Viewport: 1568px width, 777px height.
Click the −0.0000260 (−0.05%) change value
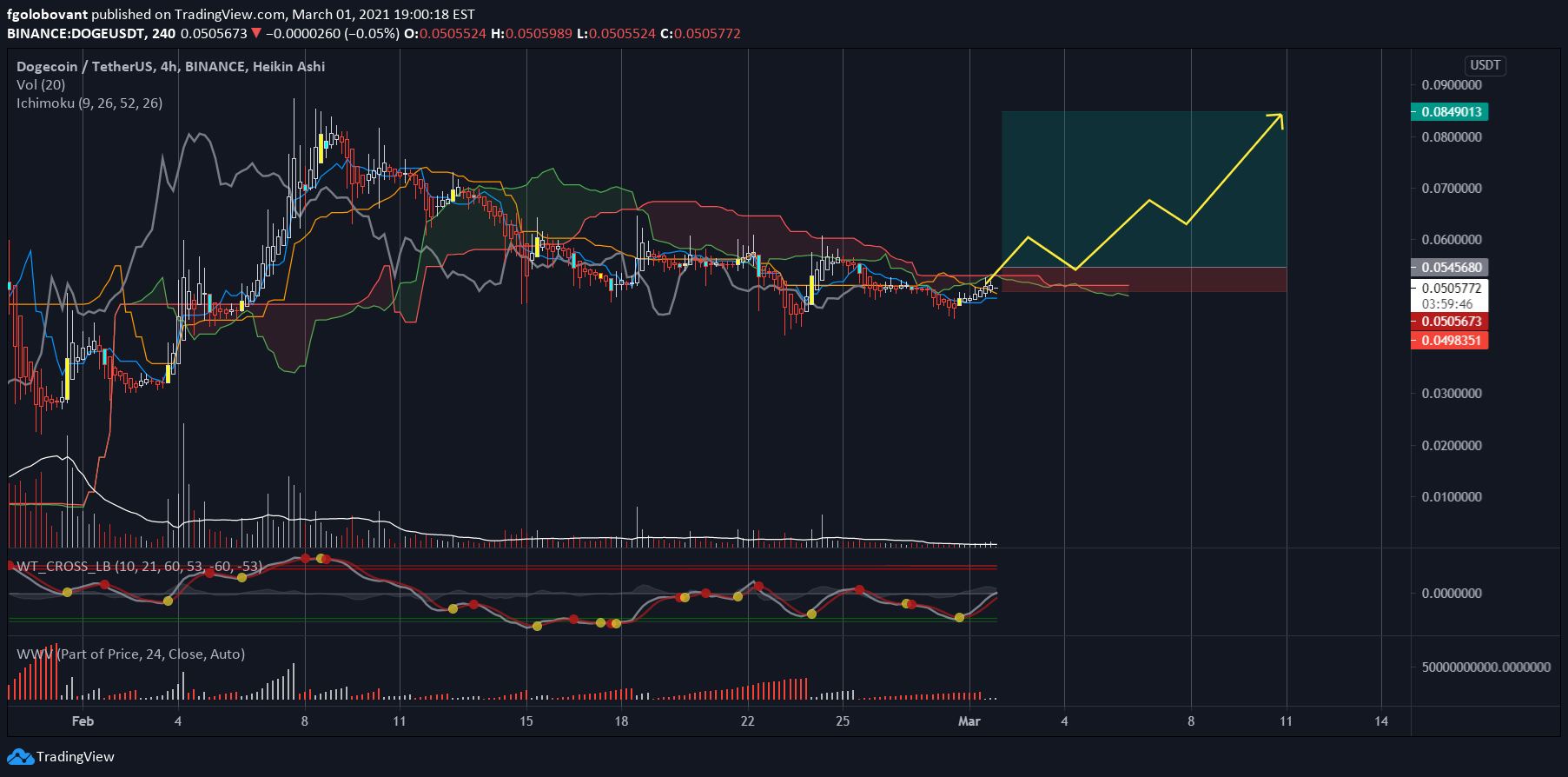tap(333, 33)
